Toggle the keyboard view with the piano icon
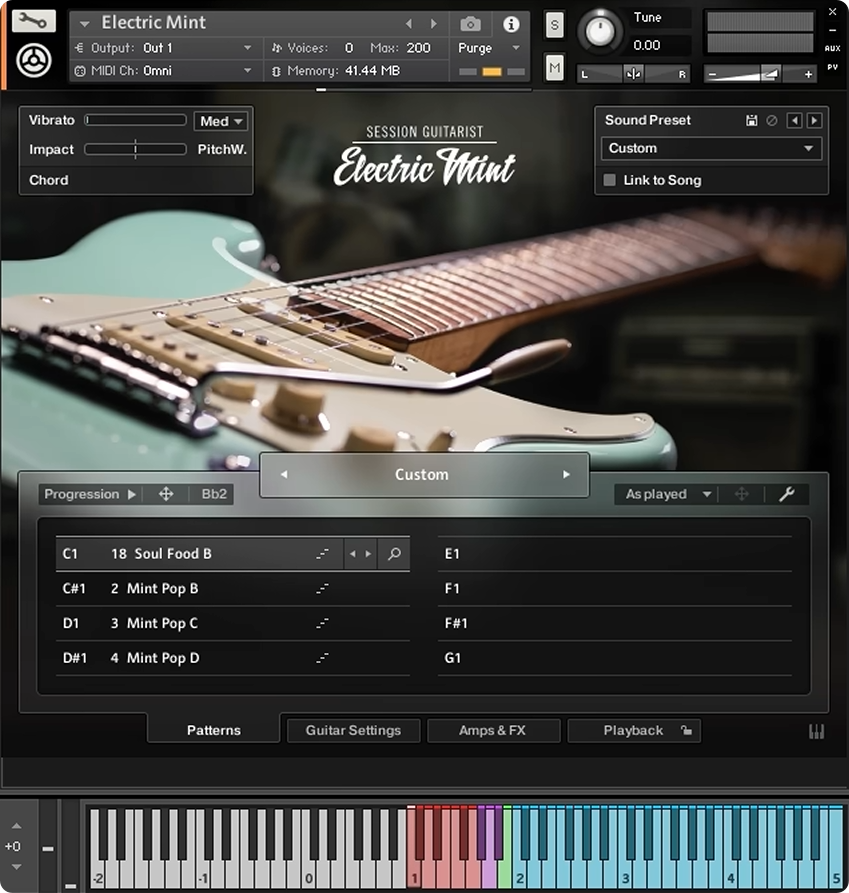The width and height of the screenshot is (849, 893). (x=816, y=731)
